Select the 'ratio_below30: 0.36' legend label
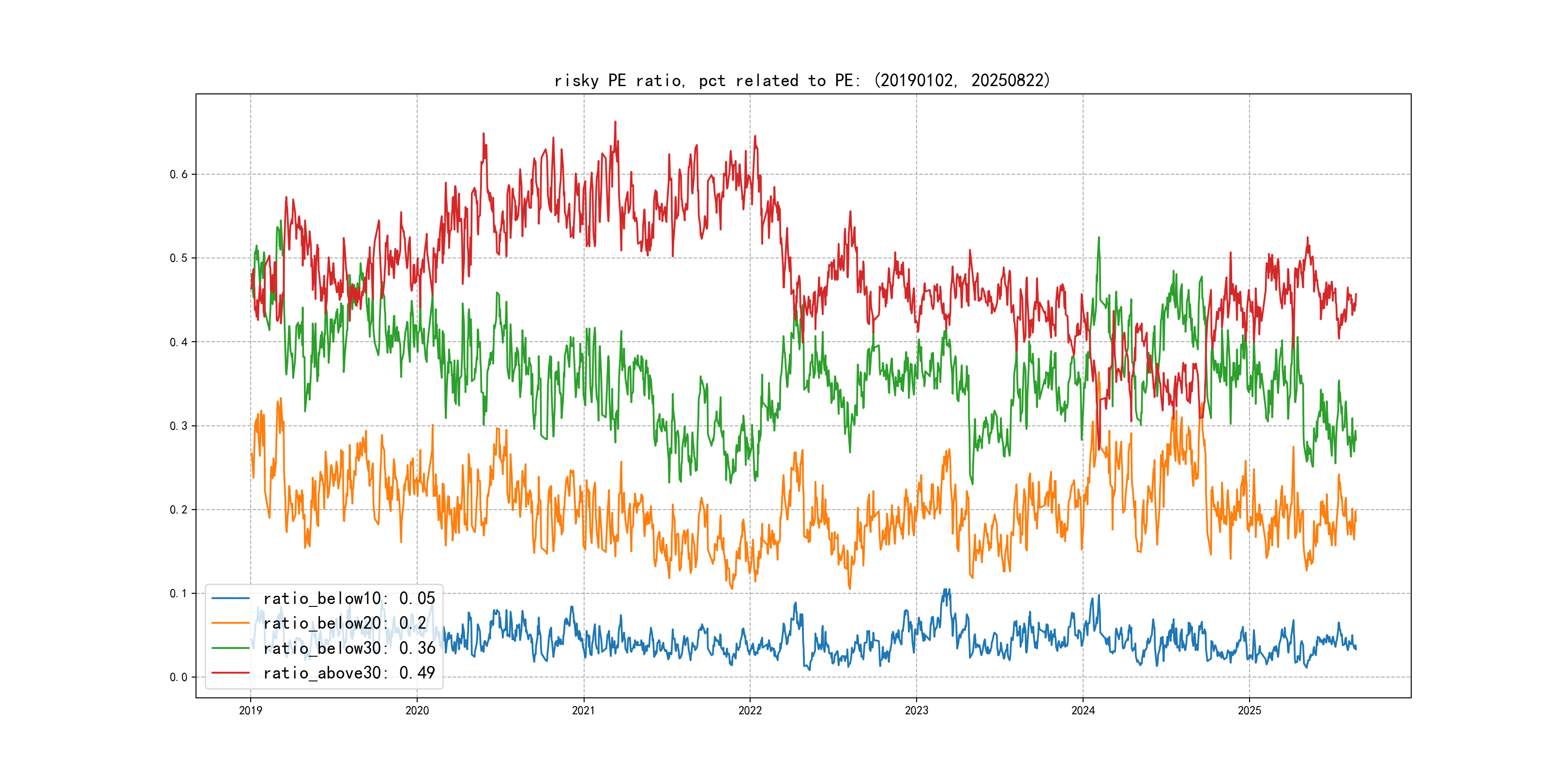This screenshot has height=784, width=1568. [x=349, y=648]
